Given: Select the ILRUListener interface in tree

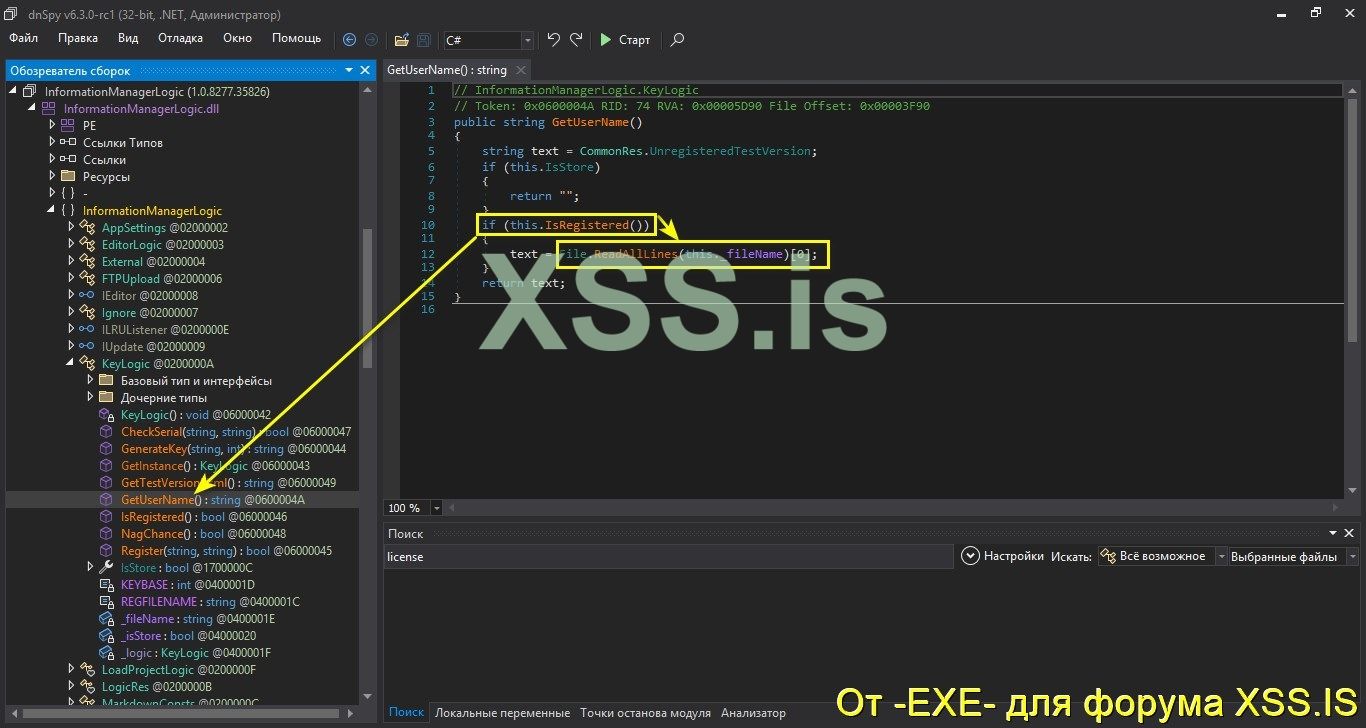Looking at the screenshot, I should pyautogui.click(x=165, y=329).
